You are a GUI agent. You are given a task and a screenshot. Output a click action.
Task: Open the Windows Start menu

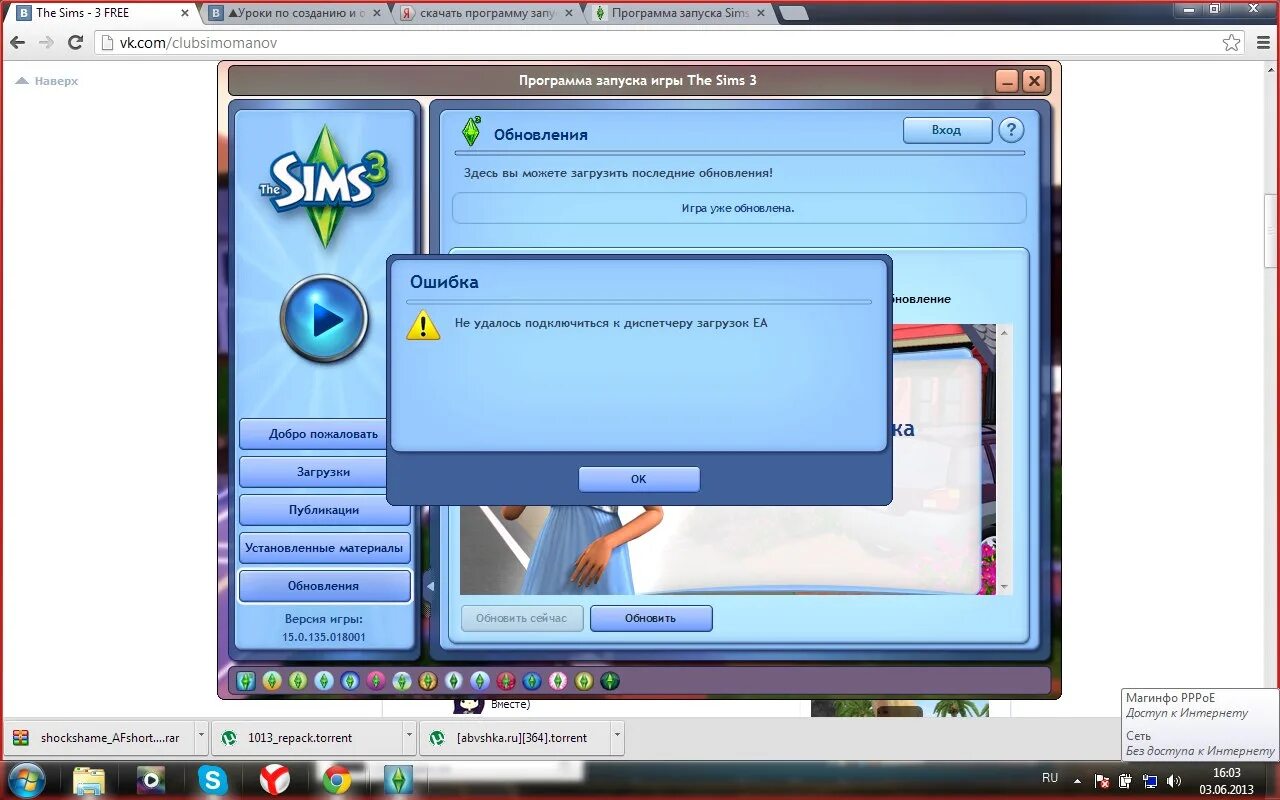point(27,780)
